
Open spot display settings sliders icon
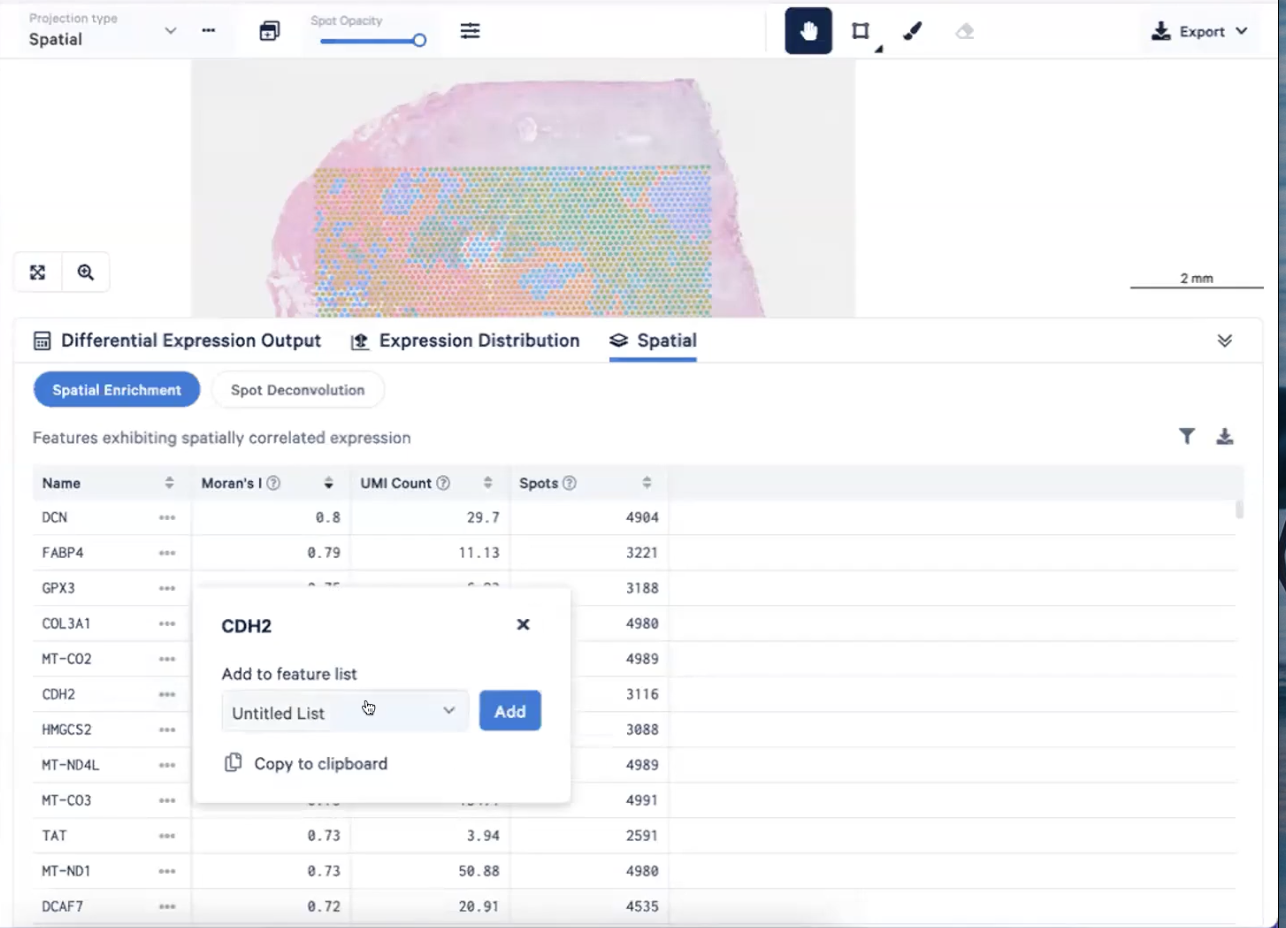coord(470,31)
